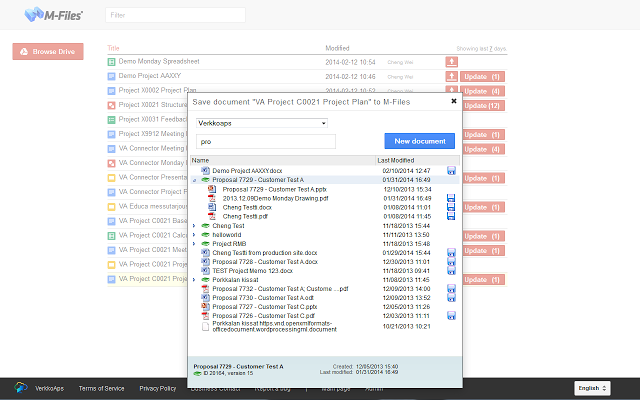Collapse the Proposal 7729 - Customer Test A folder
This screenshot has width=640, height=400.
[x=194, y=180]
